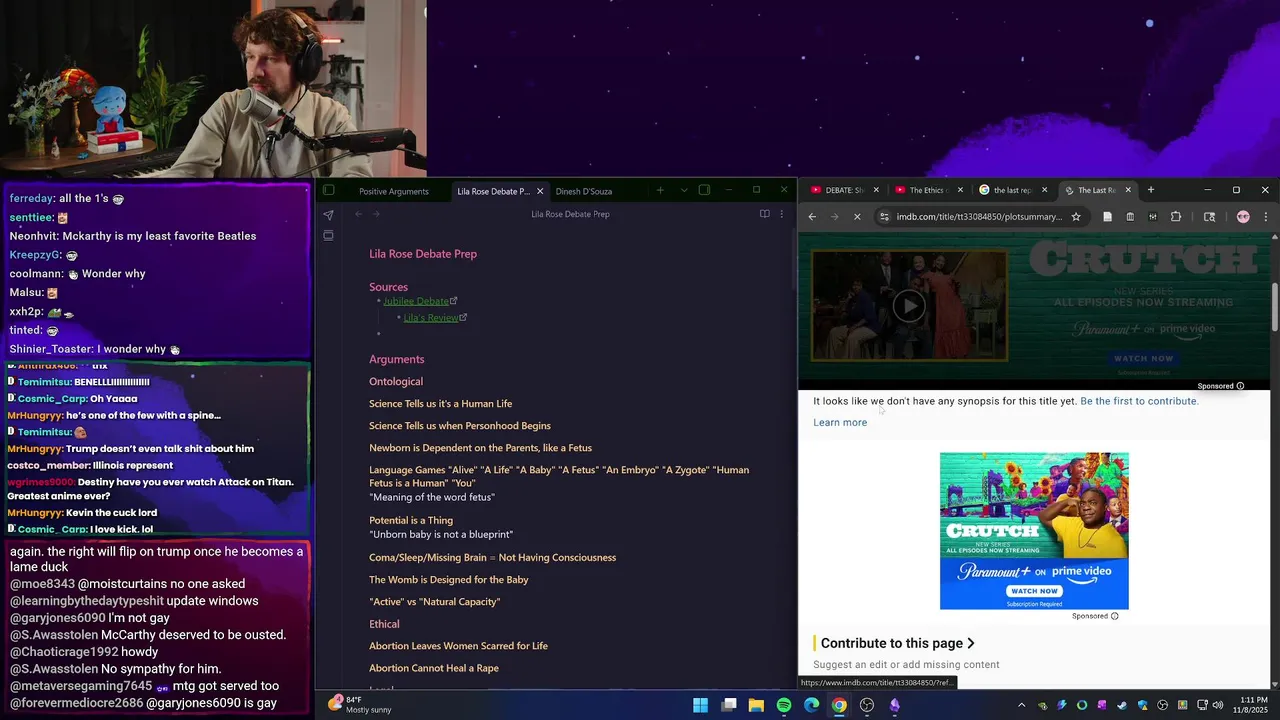
Task: Click Sponsored info icon below square ad
Action: click(x=1115, y=616)
